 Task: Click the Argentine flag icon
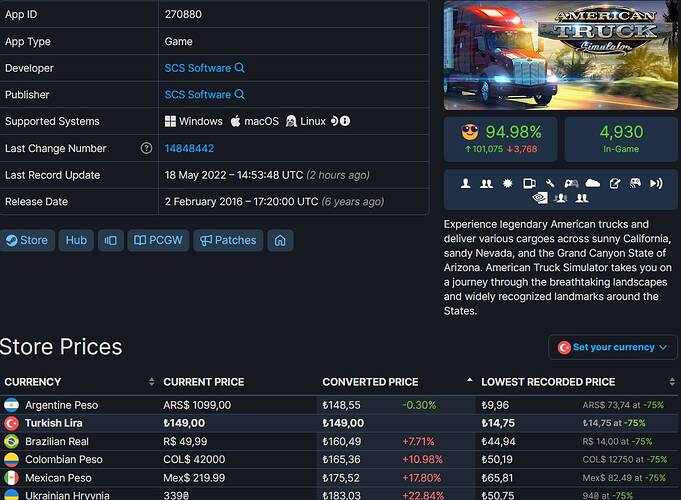coord(11,405)
